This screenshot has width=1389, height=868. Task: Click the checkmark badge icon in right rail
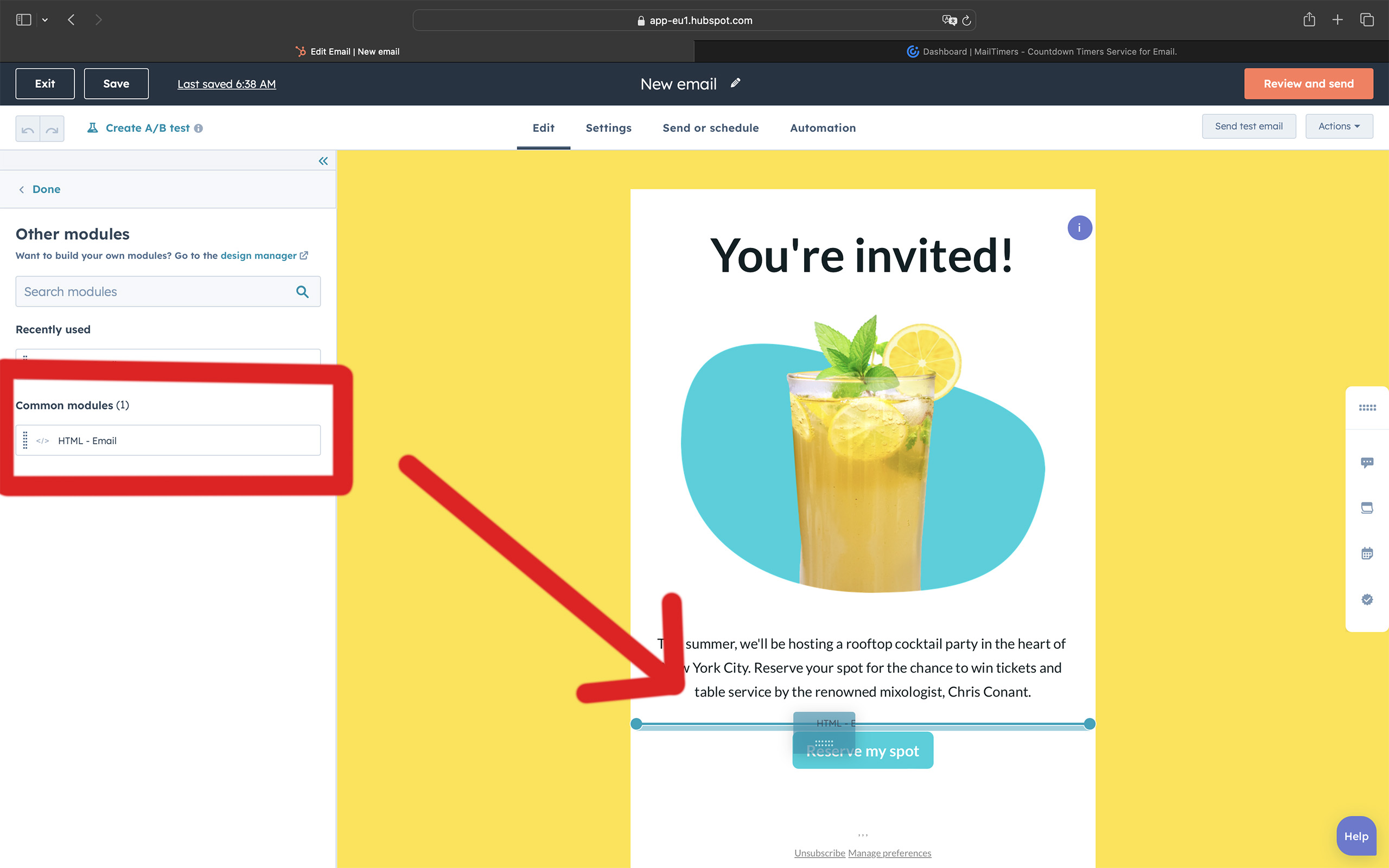coord(1367,600)
